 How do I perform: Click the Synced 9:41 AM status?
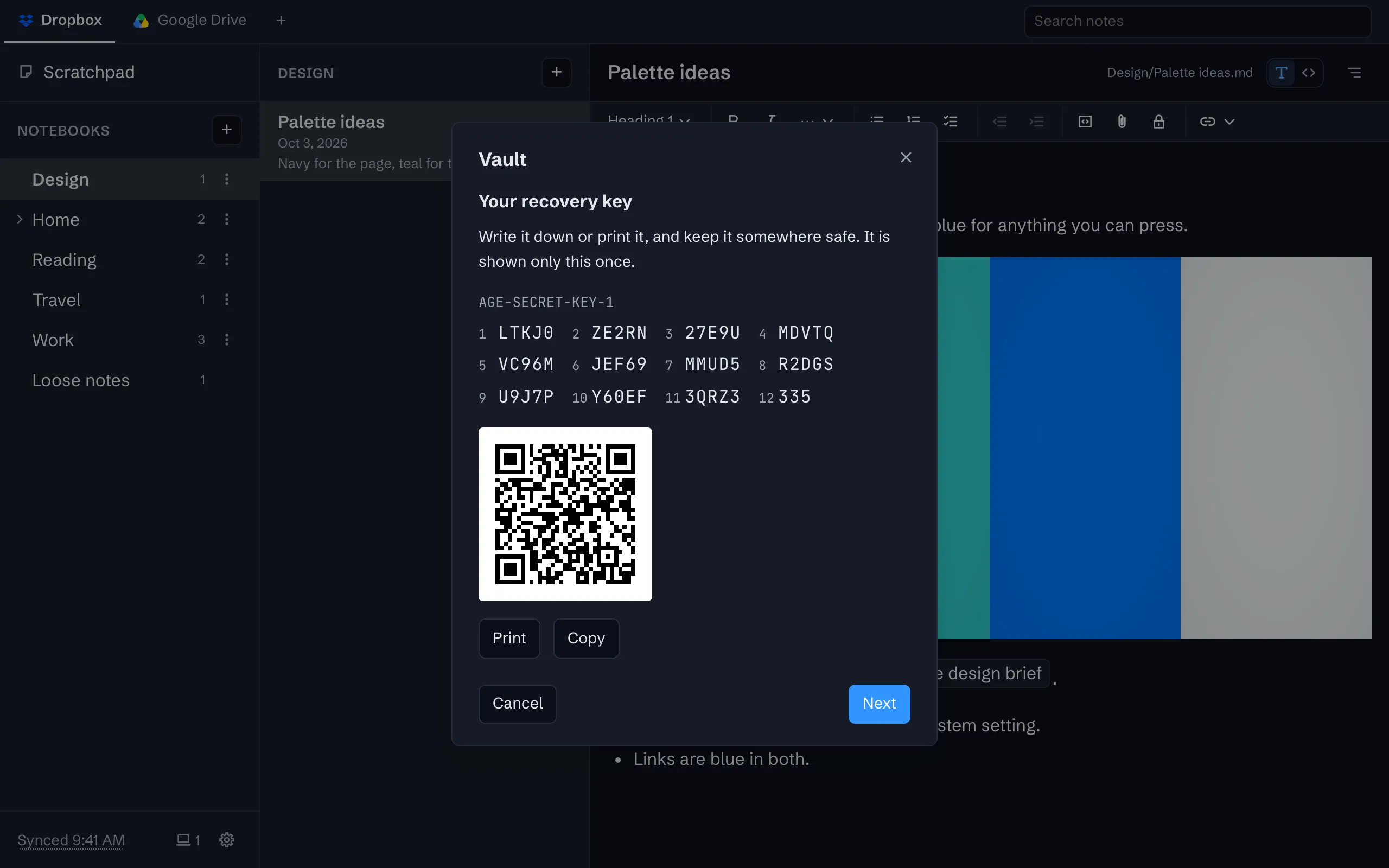[71, 840]
